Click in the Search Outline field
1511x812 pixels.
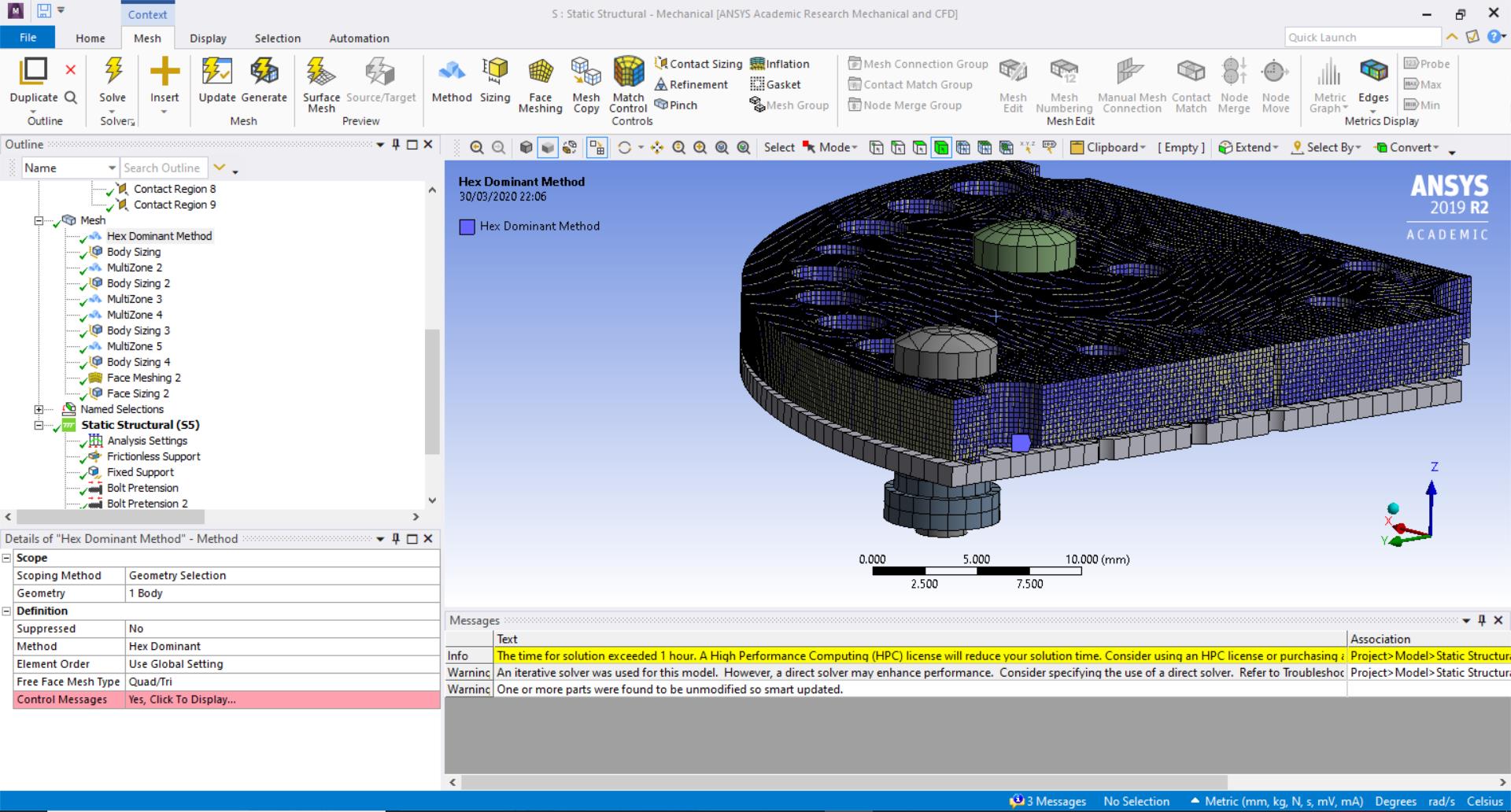tap(164, 168)
